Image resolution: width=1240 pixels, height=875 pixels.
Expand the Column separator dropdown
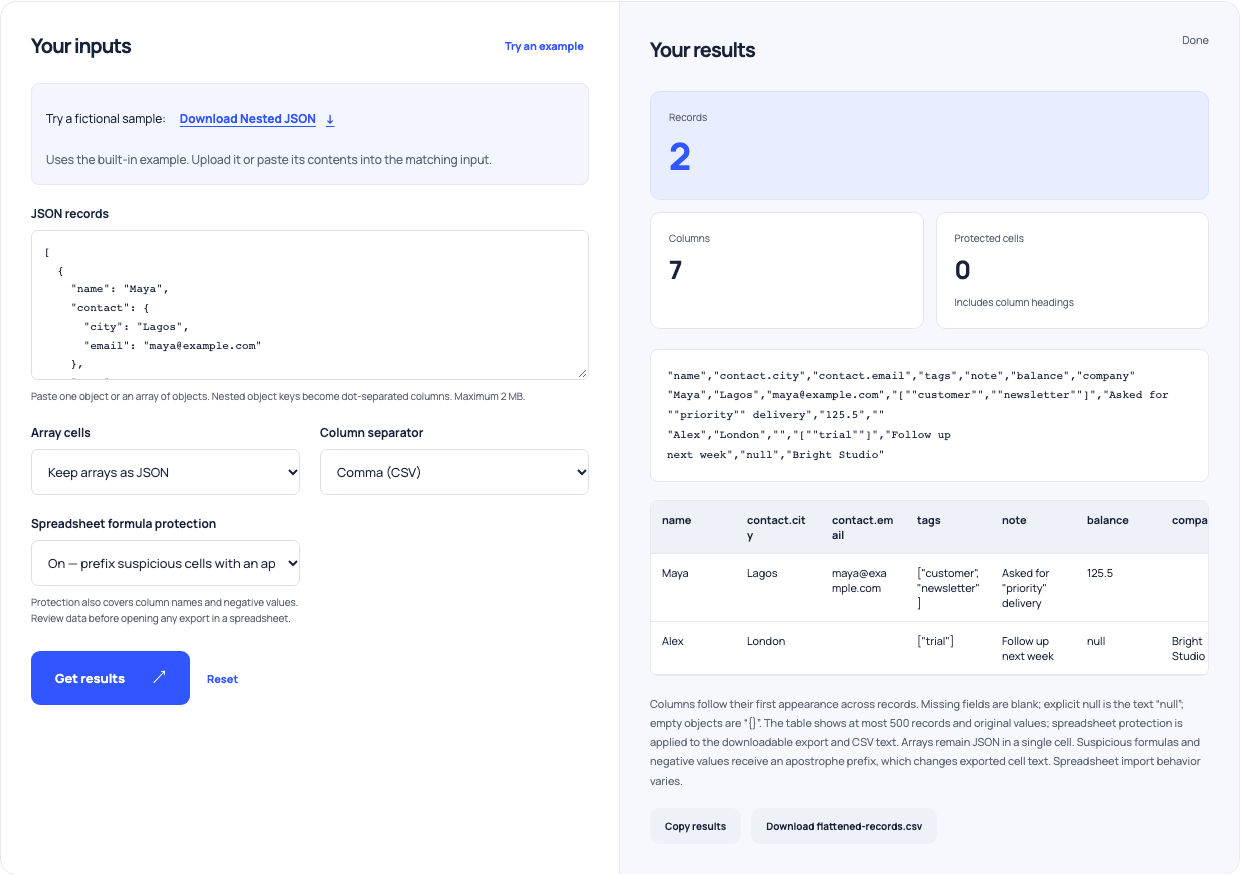pos(454,472)
